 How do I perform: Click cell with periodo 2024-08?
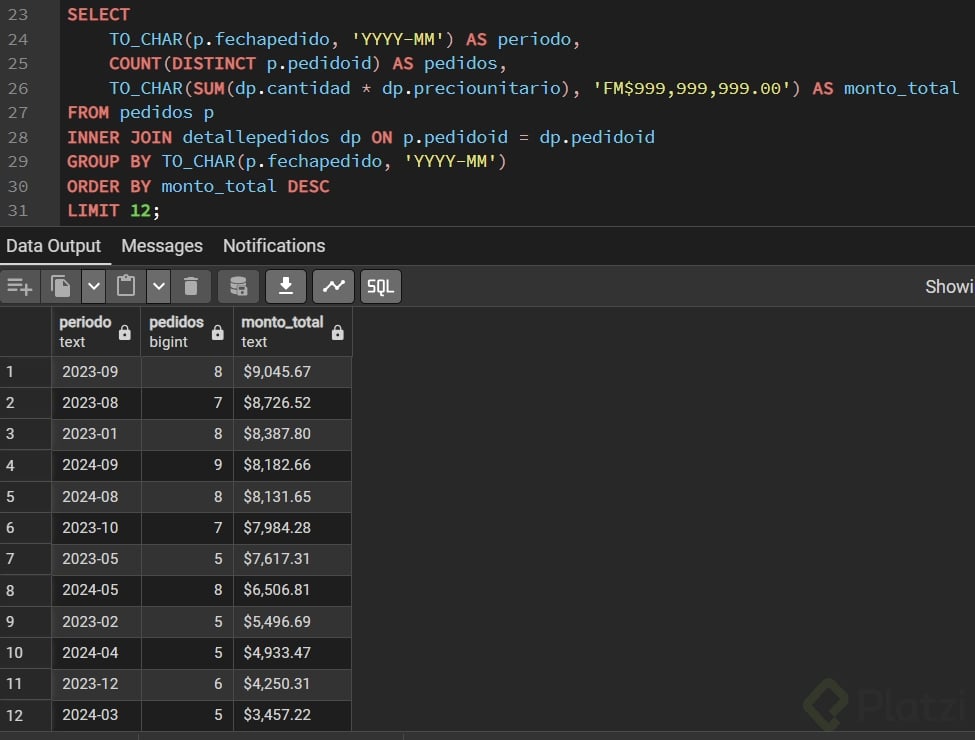coord(96,497)
